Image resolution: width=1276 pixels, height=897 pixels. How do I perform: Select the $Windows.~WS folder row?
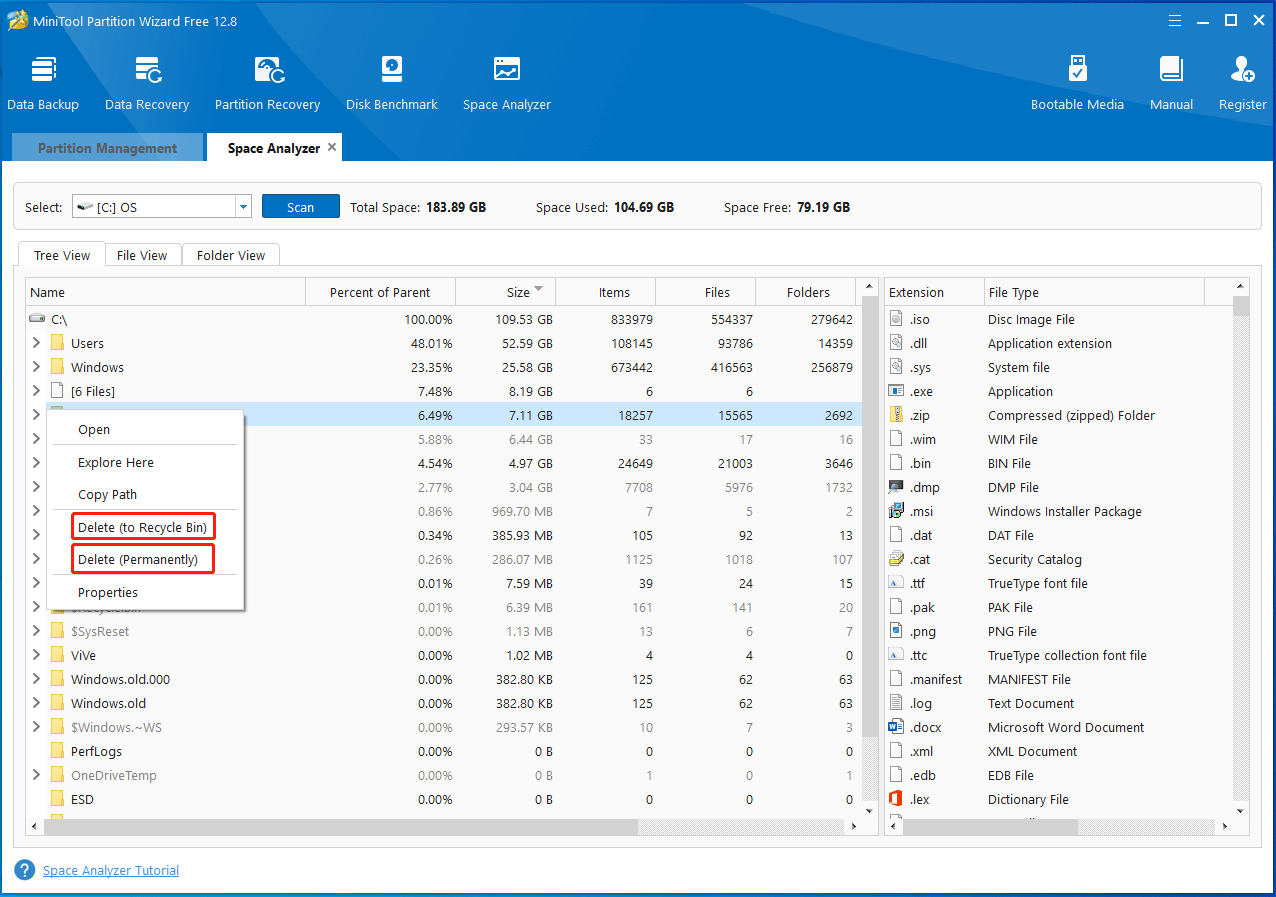click(443, 727)
